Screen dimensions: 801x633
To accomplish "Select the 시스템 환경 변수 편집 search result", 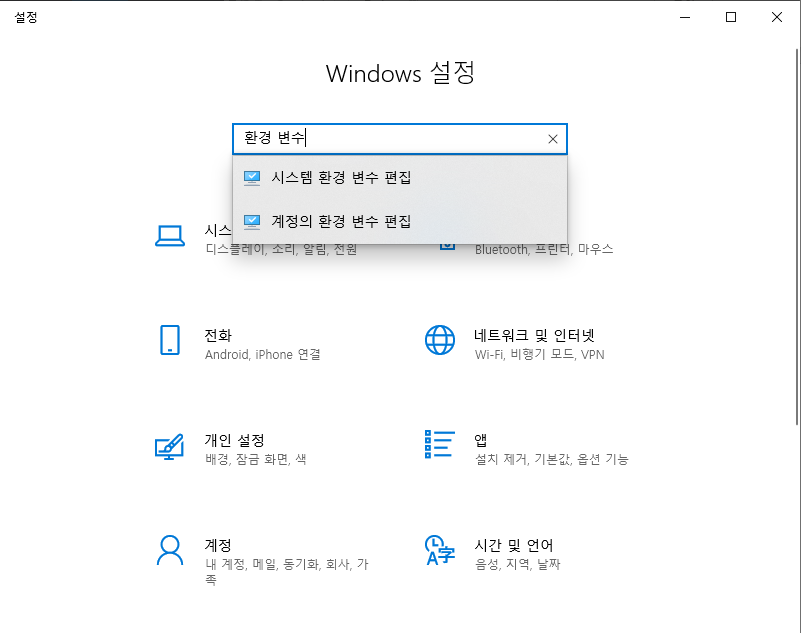I will [399, 178].
